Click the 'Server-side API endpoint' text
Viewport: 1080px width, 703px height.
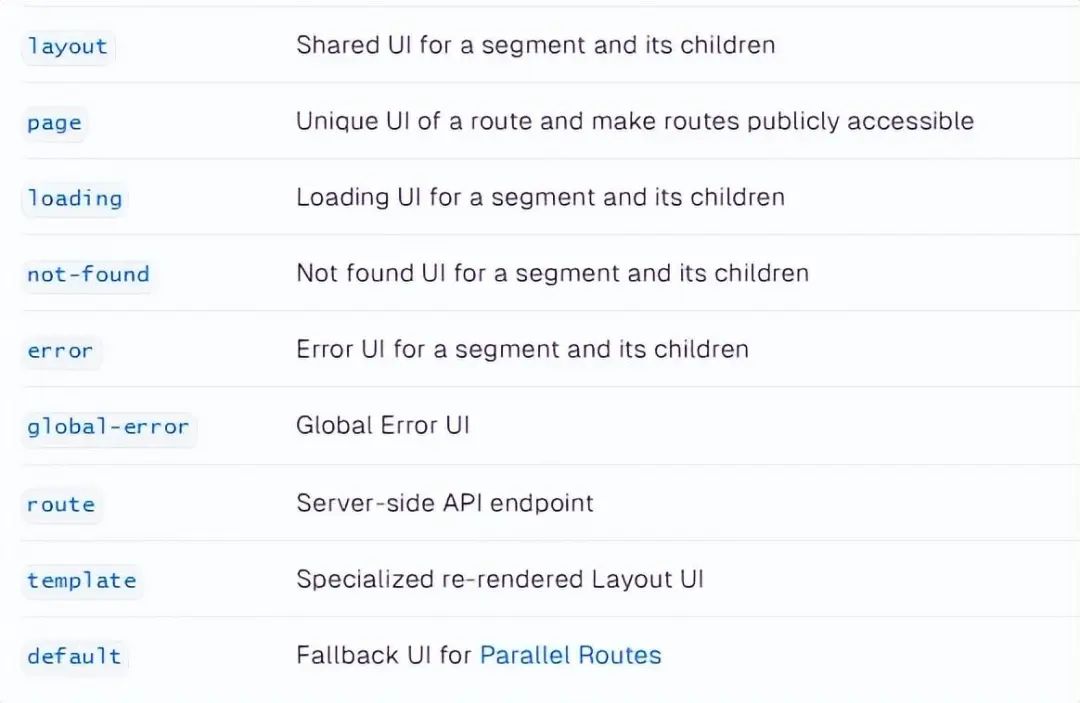click(x=444, y=502)
